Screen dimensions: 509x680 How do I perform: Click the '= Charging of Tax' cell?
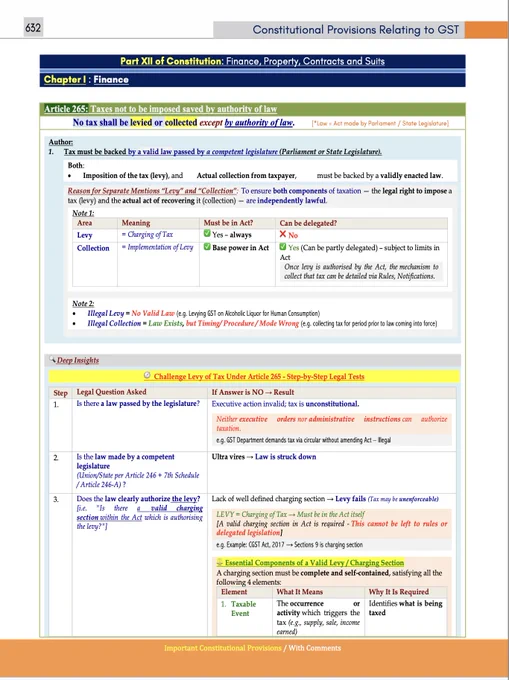click(147, 235)
